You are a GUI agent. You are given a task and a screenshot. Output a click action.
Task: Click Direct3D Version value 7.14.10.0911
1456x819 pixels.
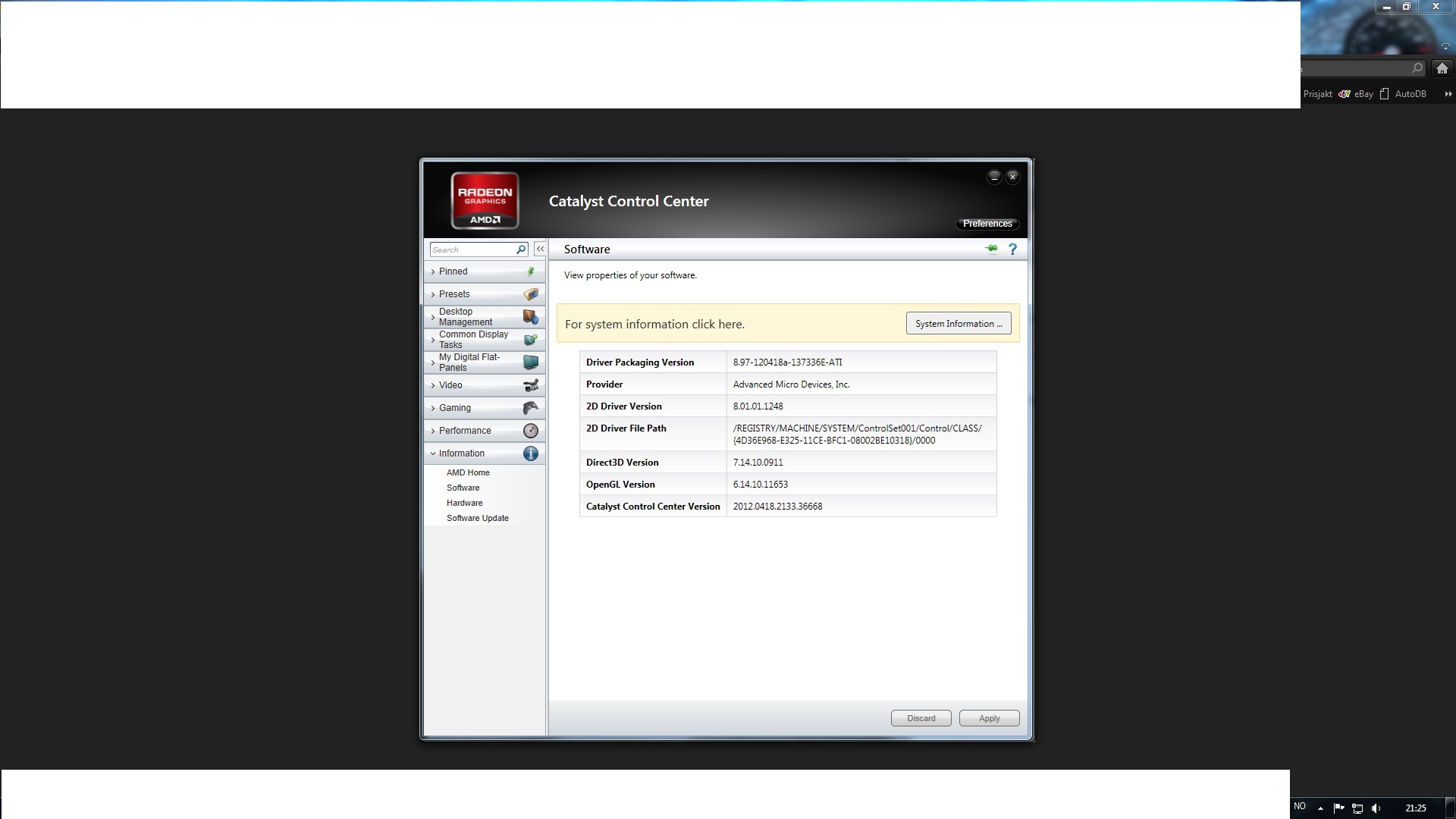point(758,463)
